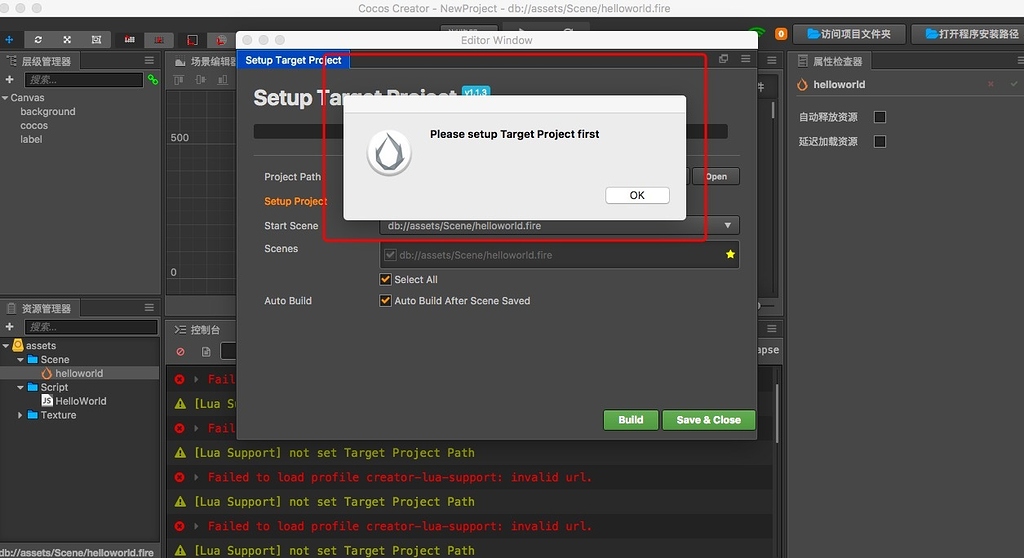Switch to the Setup Target Project tab

(293, 60)
